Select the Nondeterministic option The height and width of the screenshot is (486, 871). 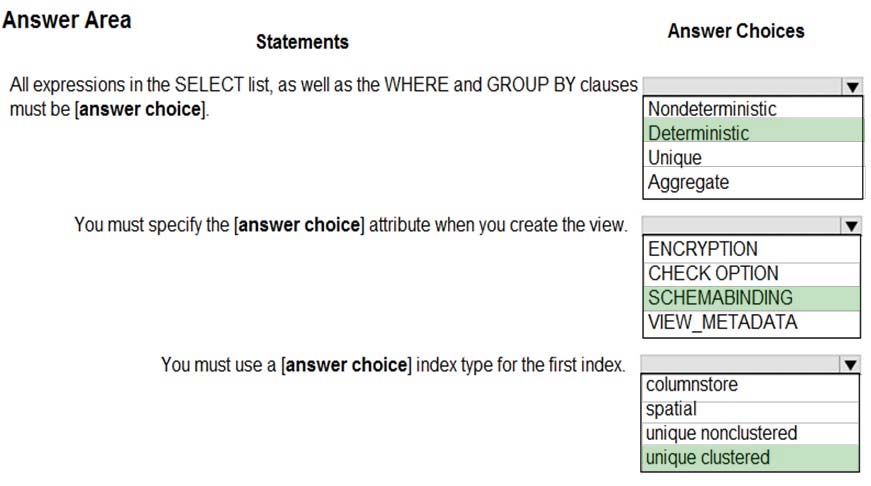753,108
